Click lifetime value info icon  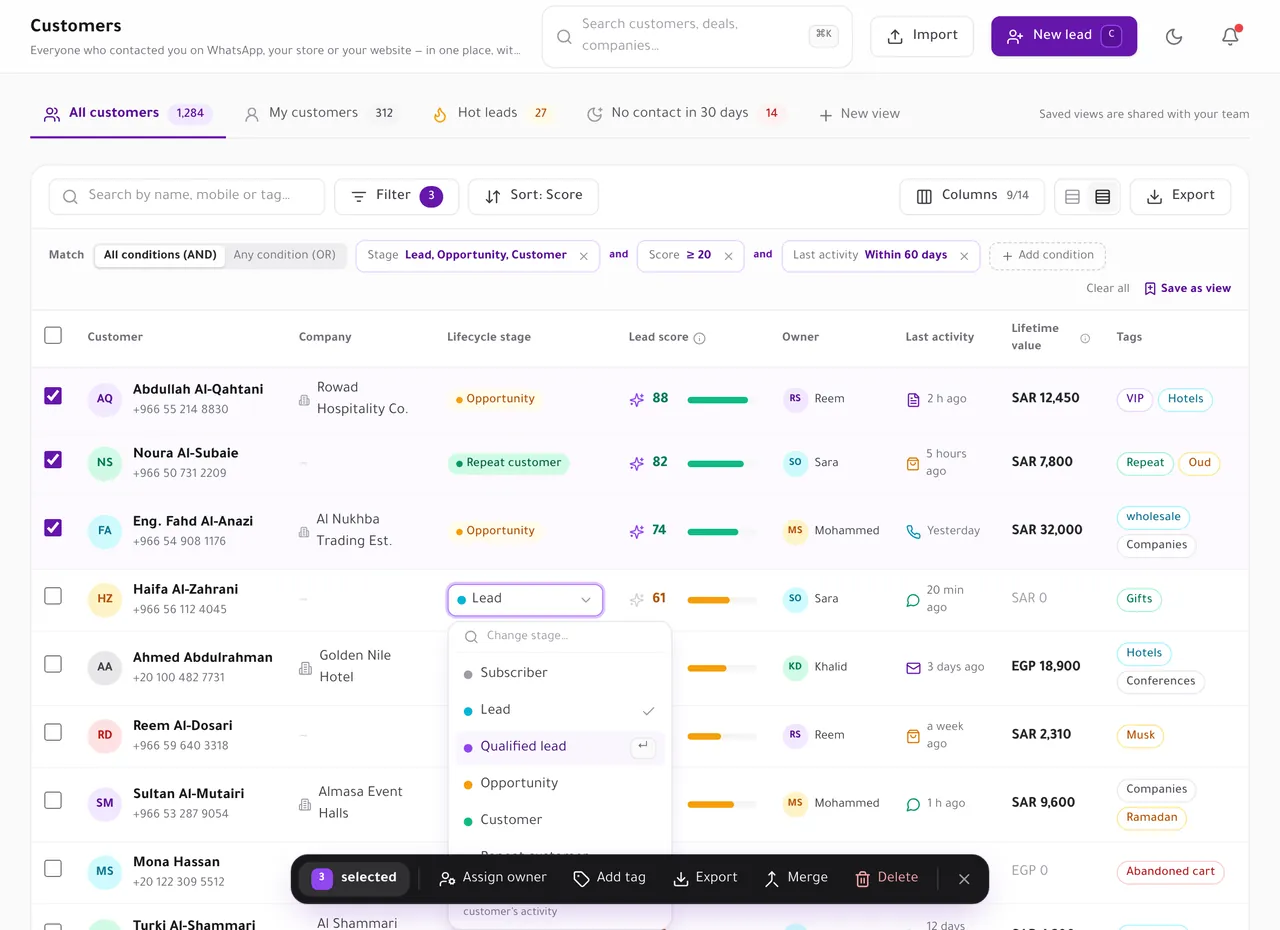coord(1085,338)
